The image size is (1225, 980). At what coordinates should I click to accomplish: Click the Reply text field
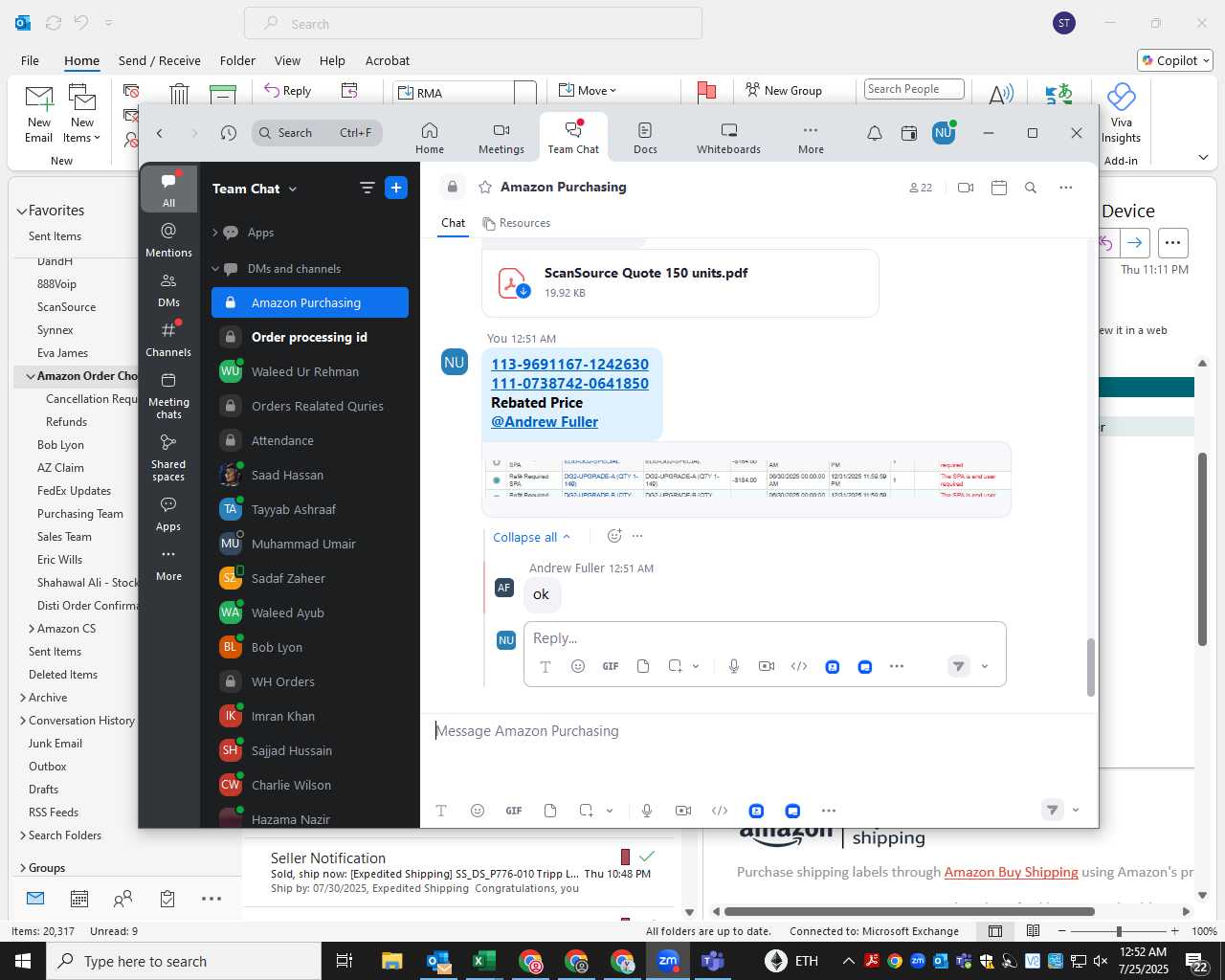tap(765, 638)
